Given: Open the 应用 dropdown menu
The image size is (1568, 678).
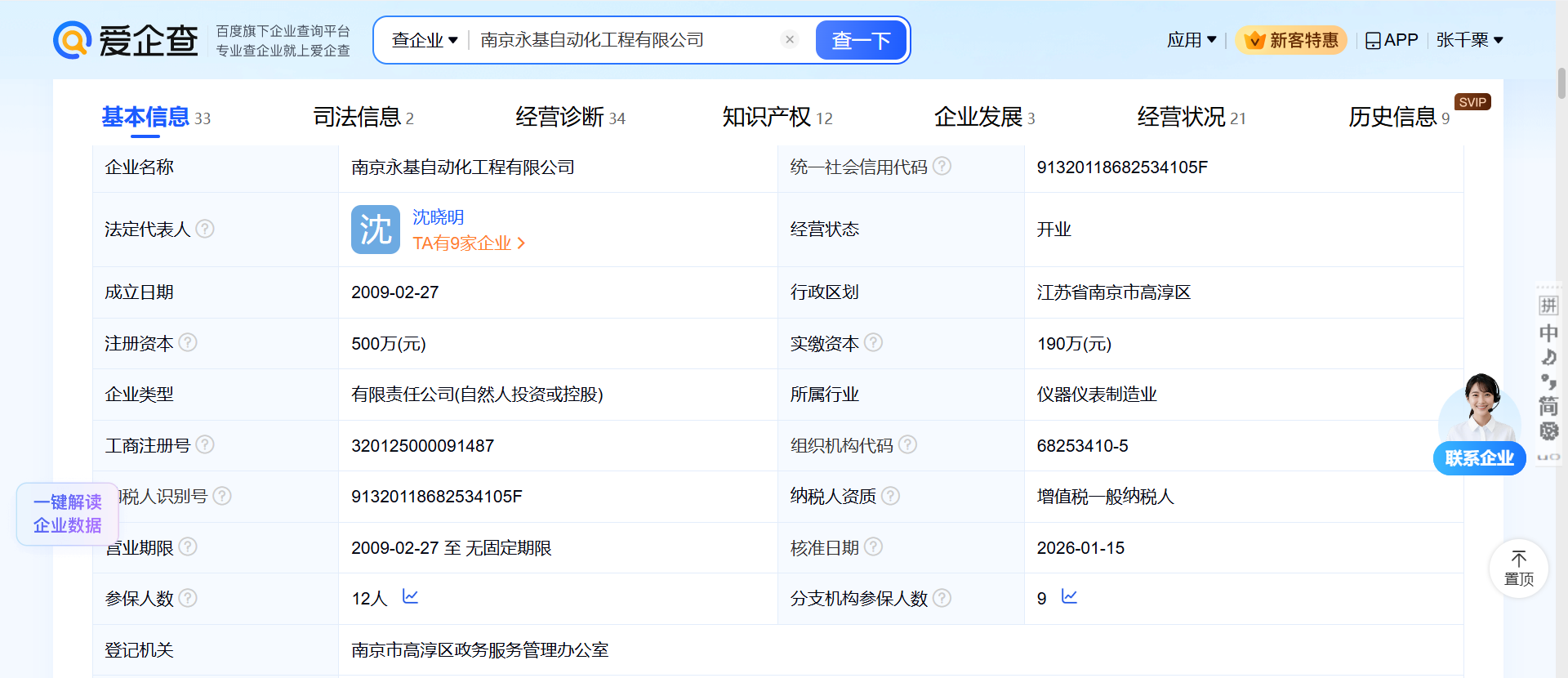Looking at the screenshot, I should (1192, 40).
